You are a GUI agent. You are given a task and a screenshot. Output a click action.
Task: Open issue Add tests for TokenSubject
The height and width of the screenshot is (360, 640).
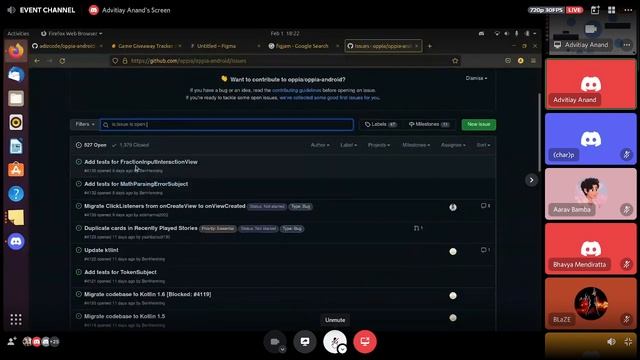(x=120, y=272)
